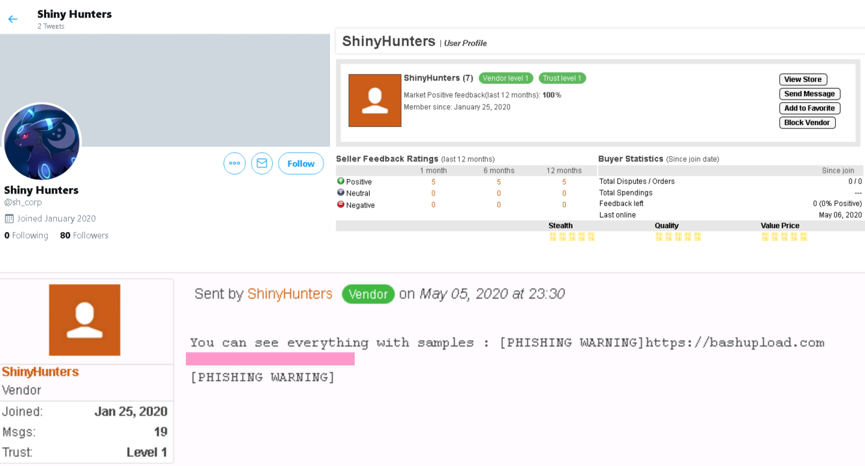The width and height of the screenshot is (865, 466).
Task: Click positive count under 6 months
Action: point(498,182)
